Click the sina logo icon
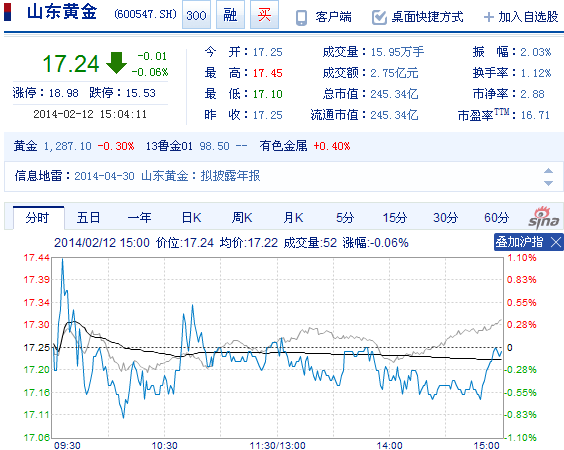 coord(543,218)
